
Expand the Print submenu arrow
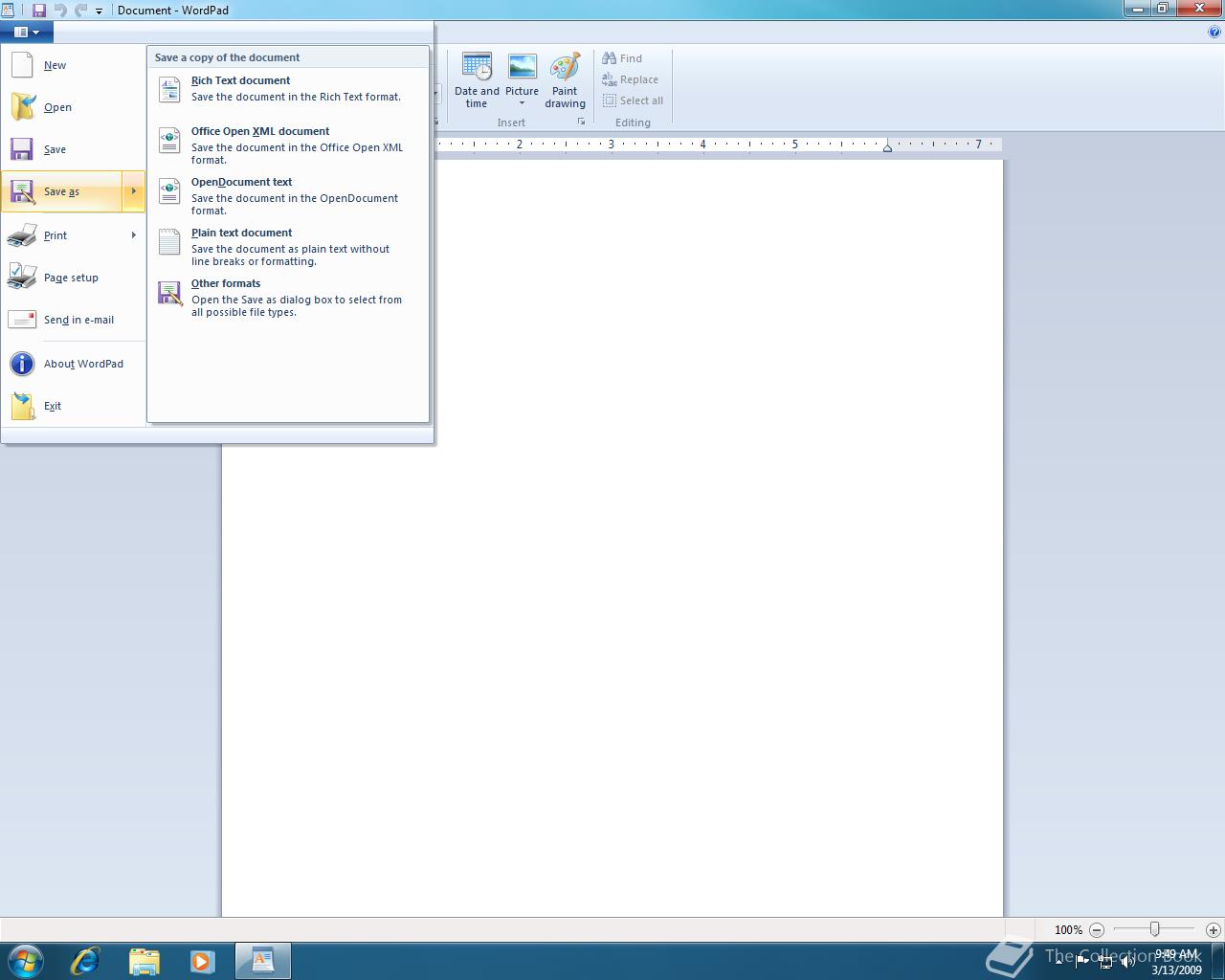[134, 235]
